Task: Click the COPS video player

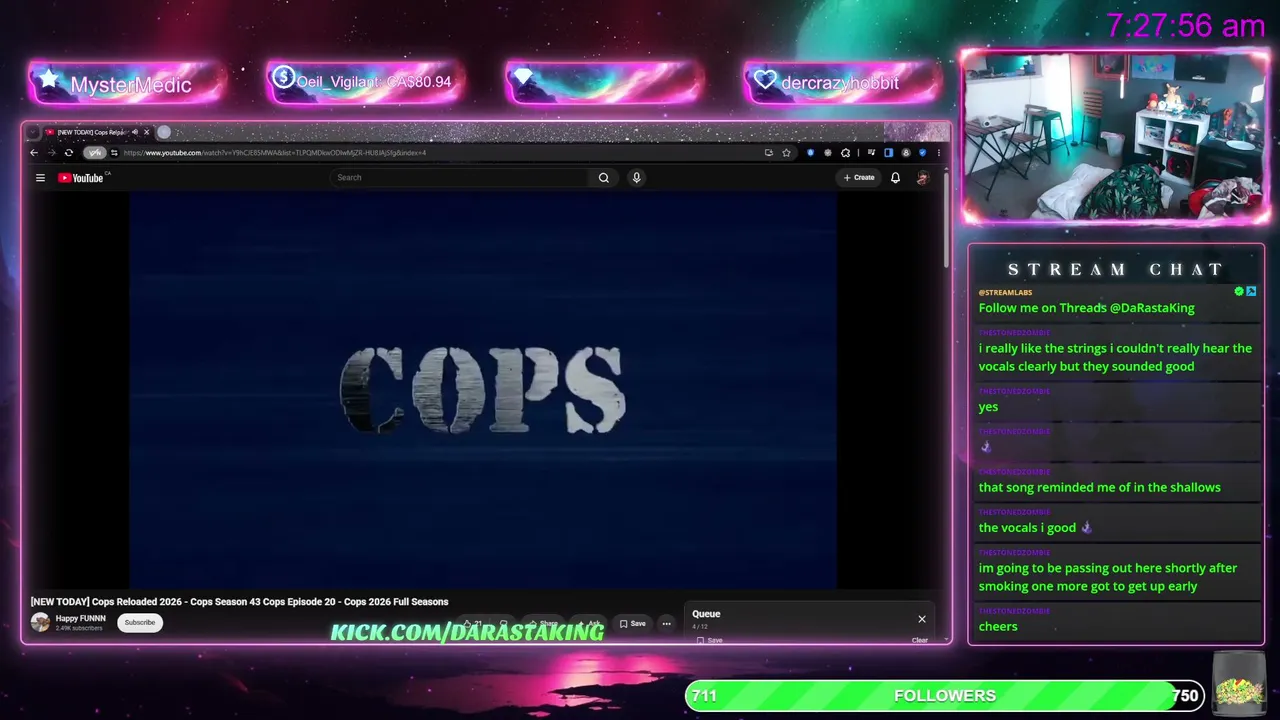Action: pos(483,390)
